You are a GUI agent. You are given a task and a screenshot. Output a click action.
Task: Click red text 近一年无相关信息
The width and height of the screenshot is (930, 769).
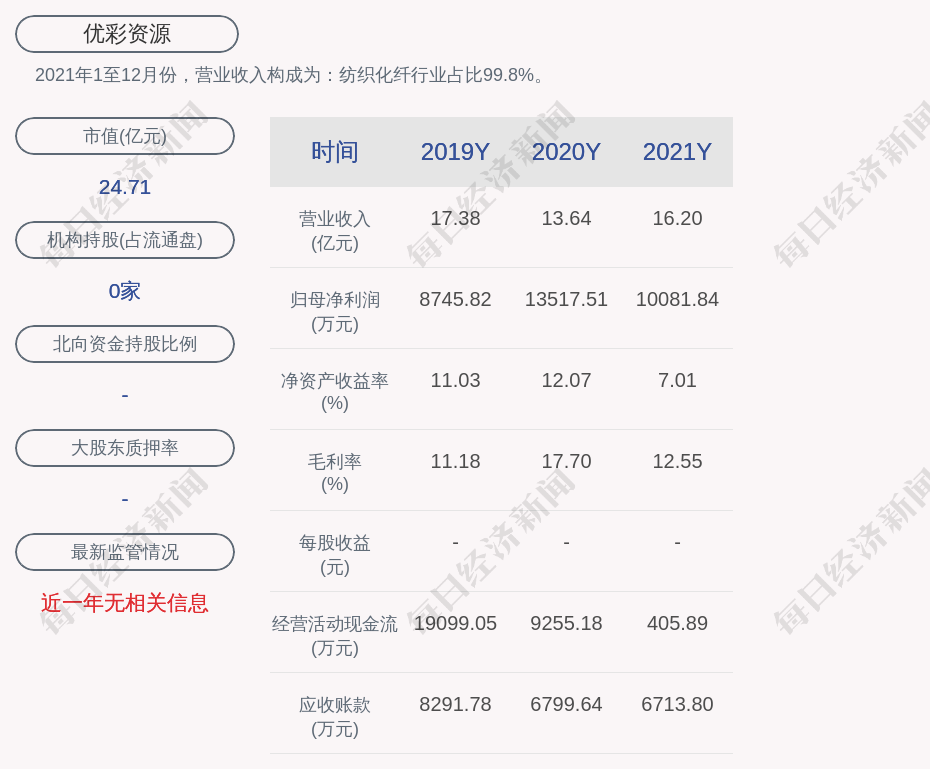pyautogui.click(x=125, y=603)
